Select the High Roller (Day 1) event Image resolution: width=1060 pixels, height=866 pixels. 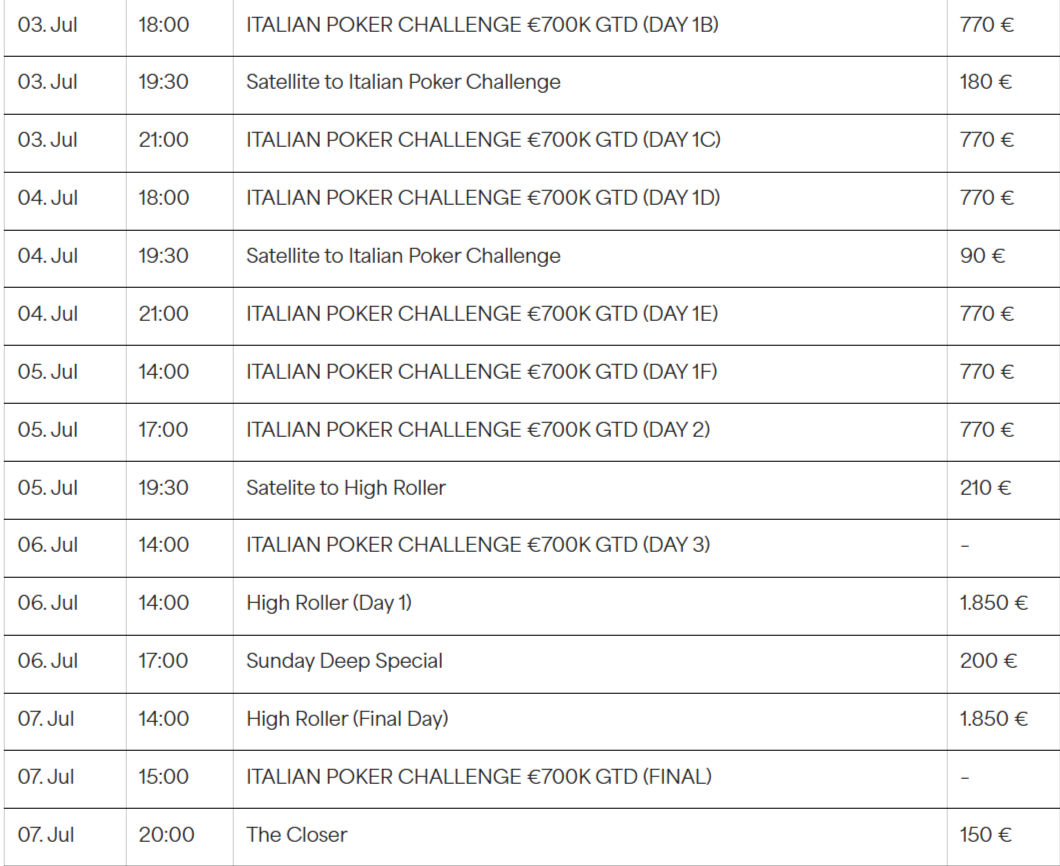pyautogui.click(x=329, y=603)
